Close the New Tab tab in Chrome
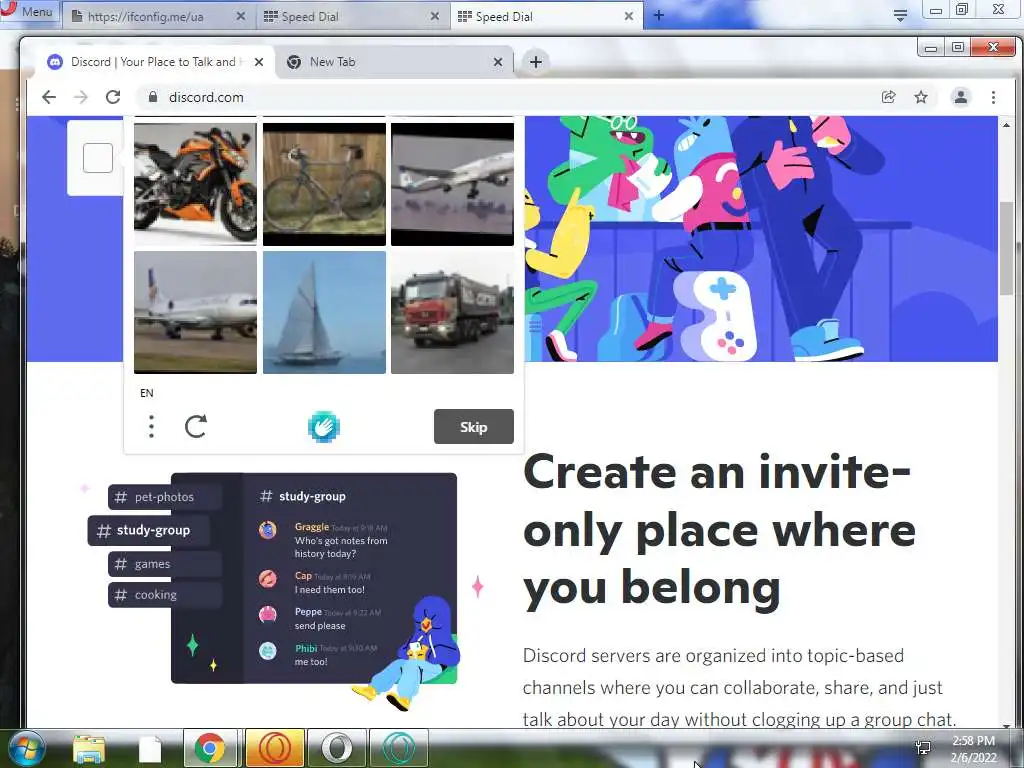This screenshot has width=1024, height=768. (498, 62)
